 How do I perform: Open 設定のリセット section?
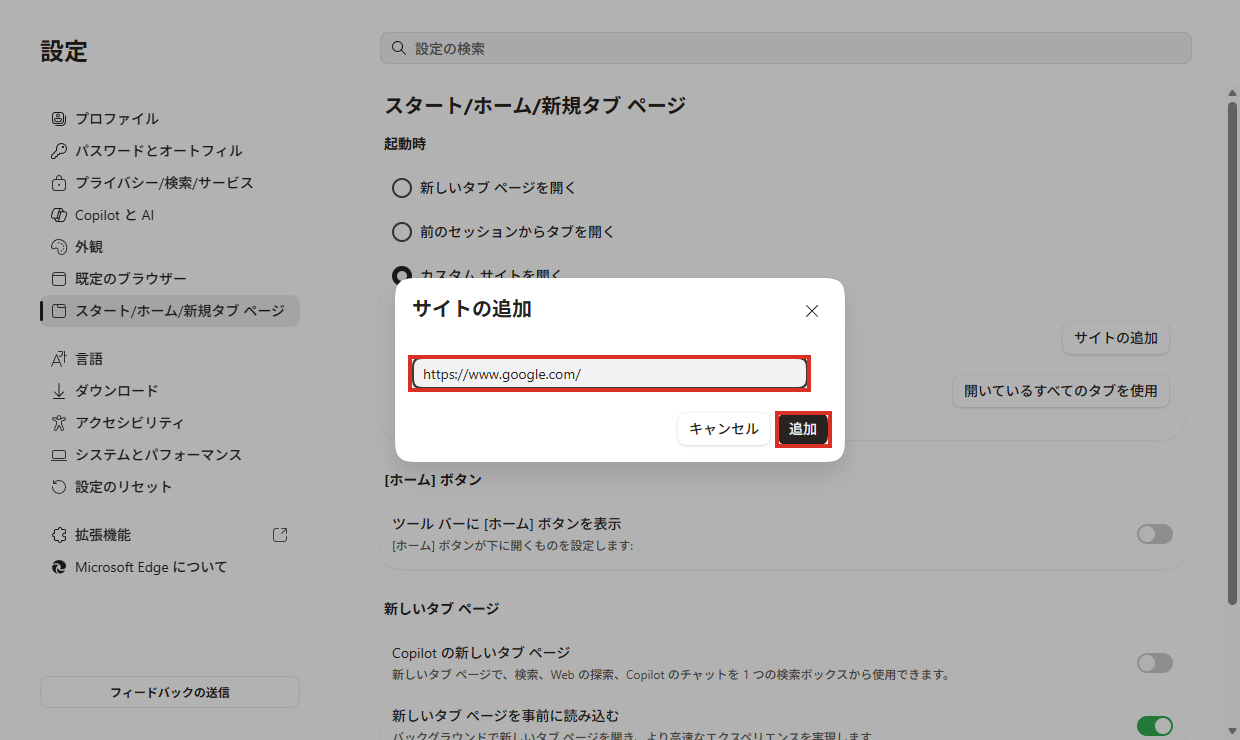tap(170, 486)
